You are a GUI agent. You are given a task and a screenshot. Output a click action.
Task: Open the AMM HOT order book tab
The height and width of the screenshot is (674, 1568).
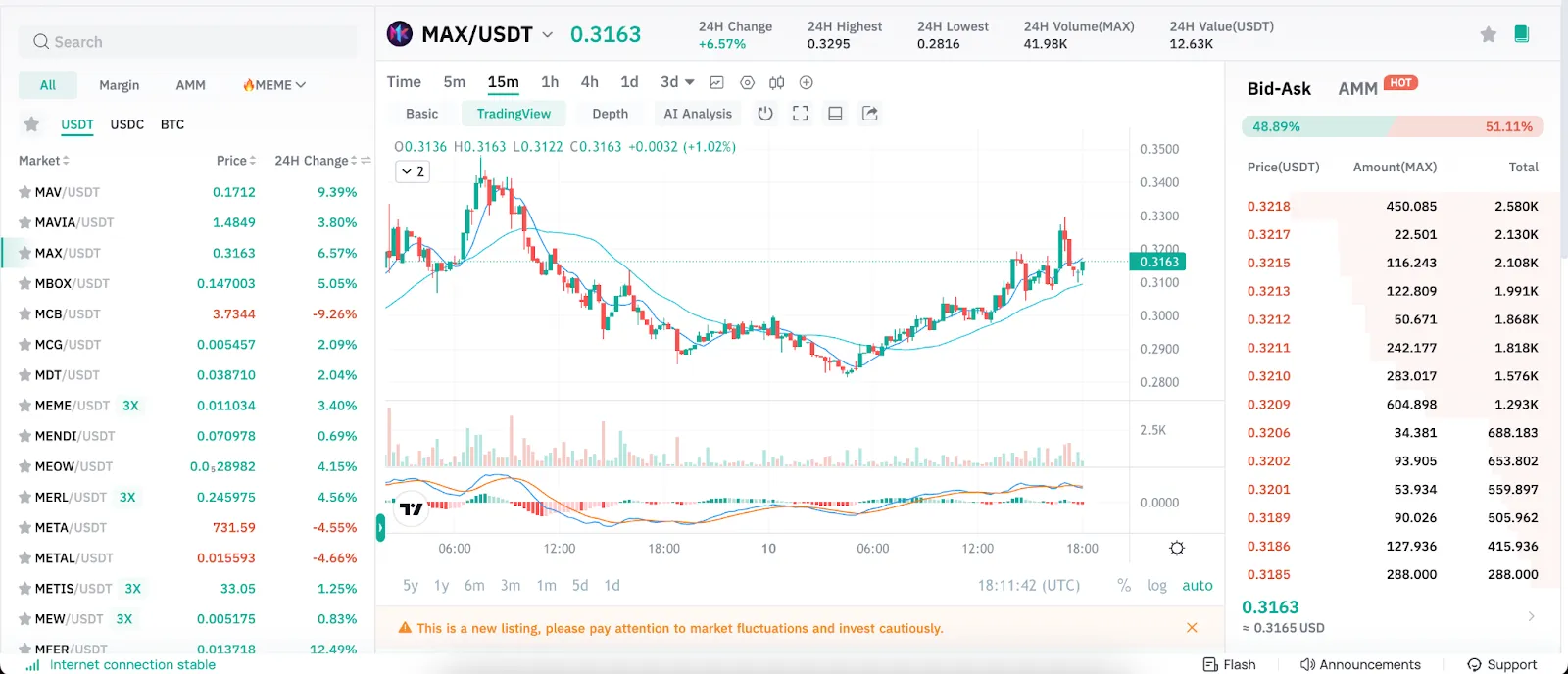coord(1378,88)
